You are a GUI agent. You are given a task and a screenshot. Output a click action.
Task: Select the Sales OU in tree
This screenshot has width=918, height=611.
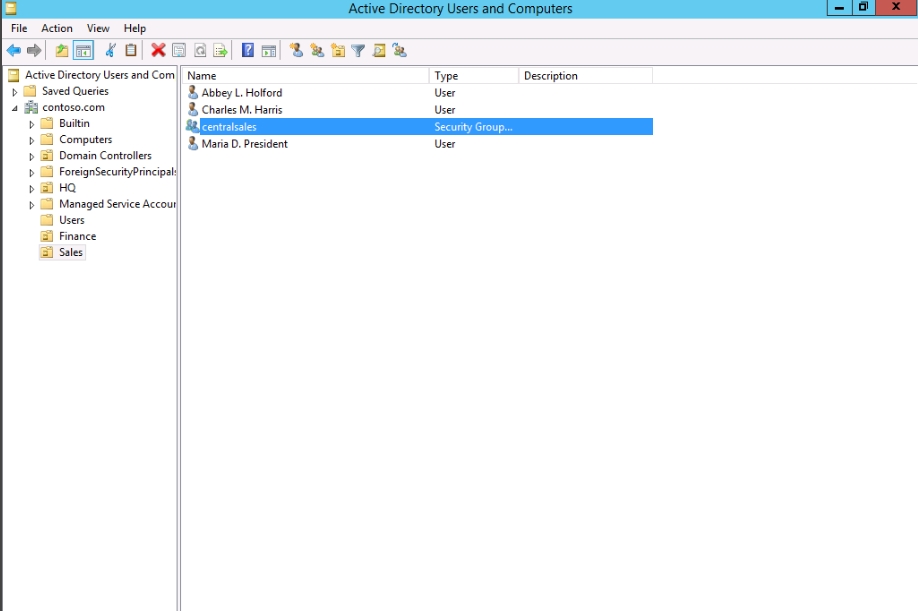71,252
